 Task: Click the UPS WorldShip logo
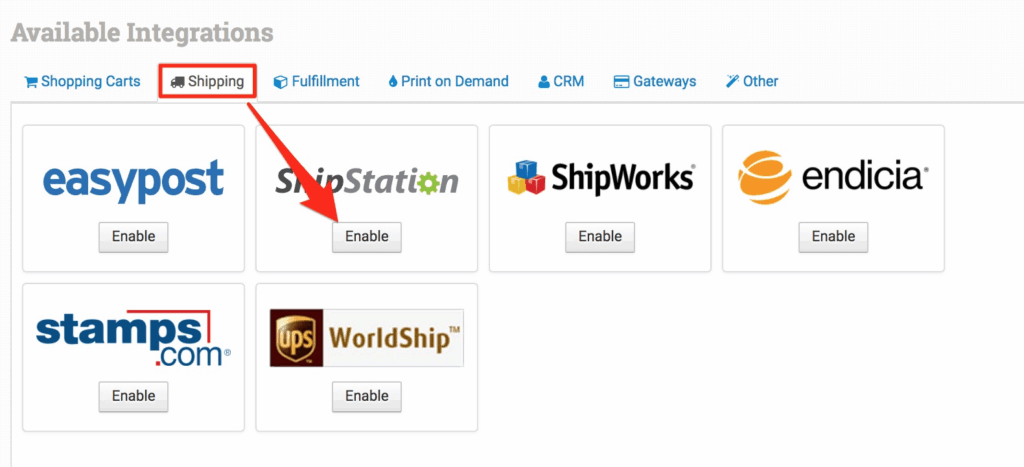click(366, 338)
